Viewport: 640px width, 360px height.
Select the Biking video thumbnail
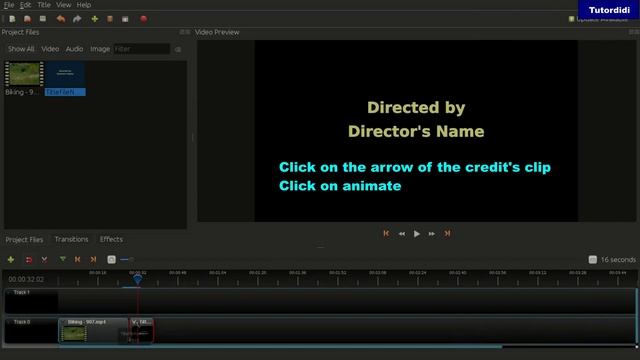(24, 74)
